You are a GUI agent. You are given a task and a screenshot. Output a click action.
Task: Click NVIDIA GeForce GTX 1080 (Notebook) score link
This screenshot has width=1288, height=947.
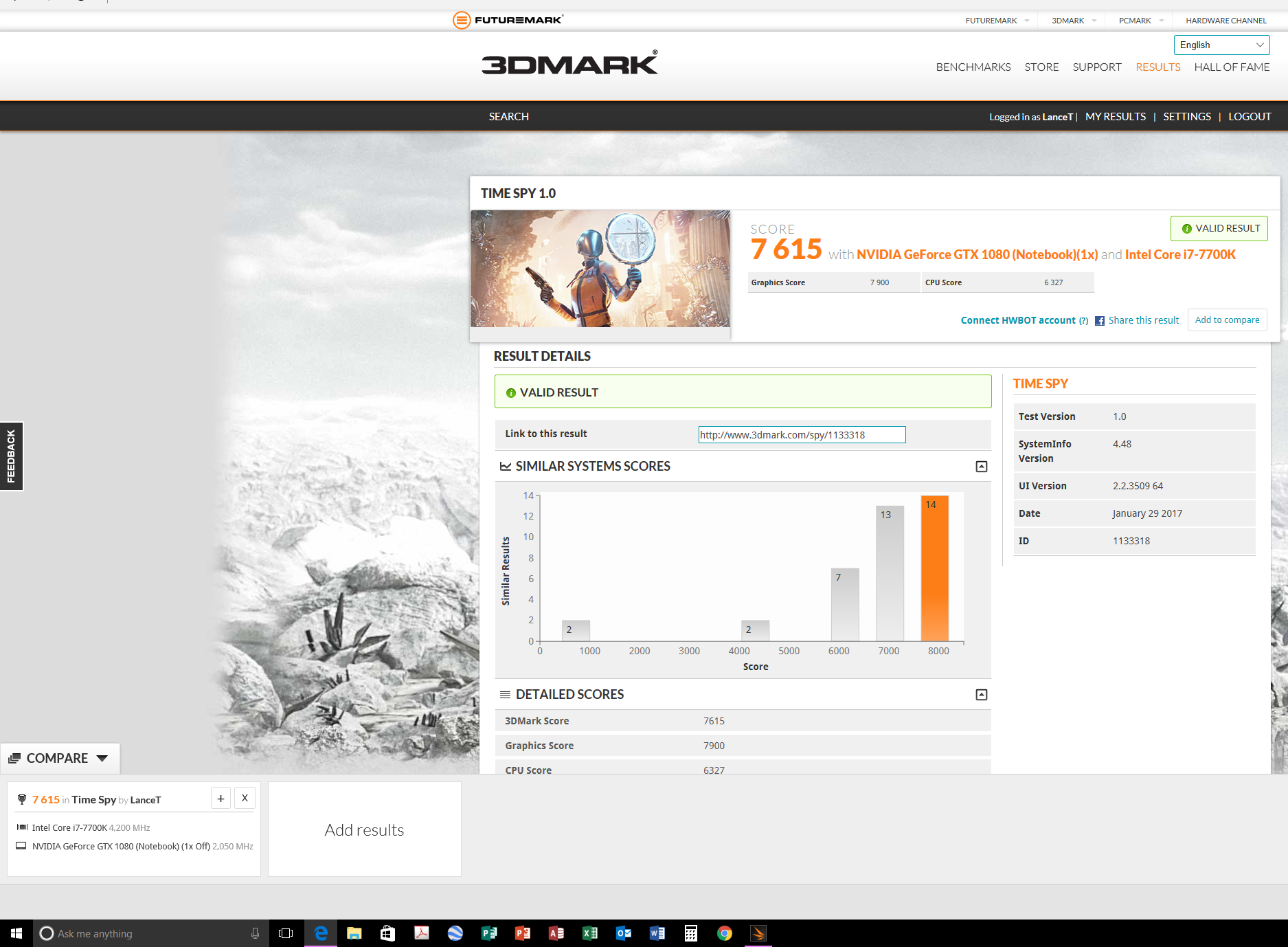[x=978, y=255]
